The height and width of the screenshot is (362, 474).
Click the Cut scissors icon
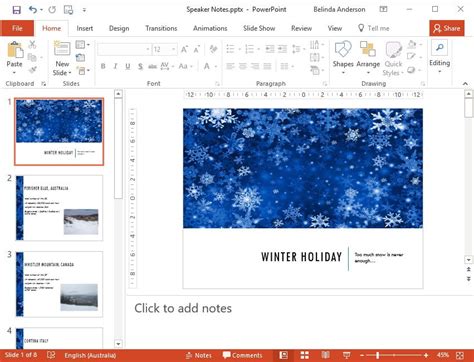click(32, 44)
